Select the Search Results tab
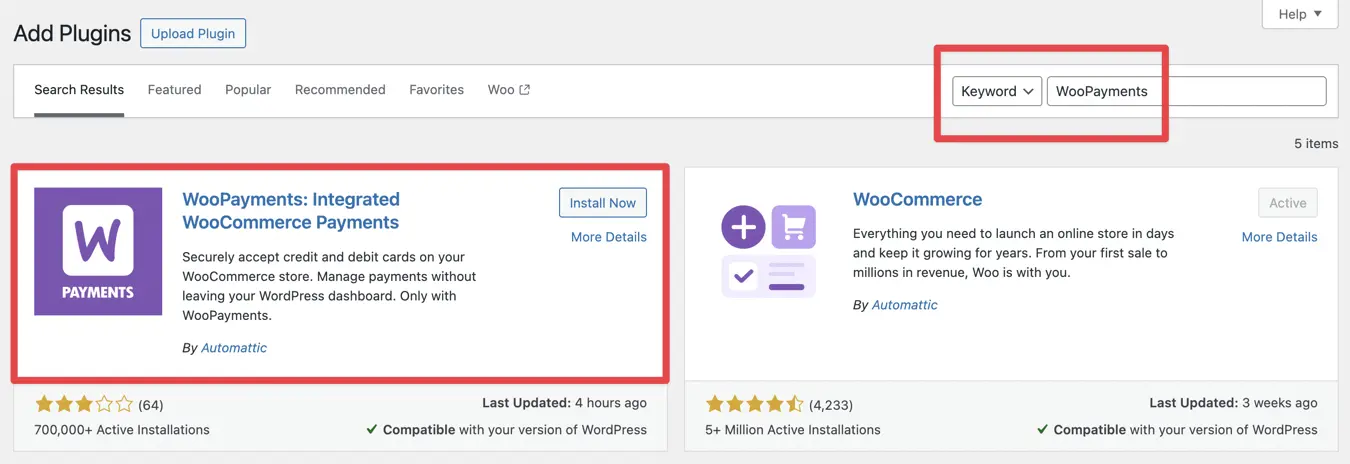Viewport: 1350px width, 464px height. coord(79,90)
